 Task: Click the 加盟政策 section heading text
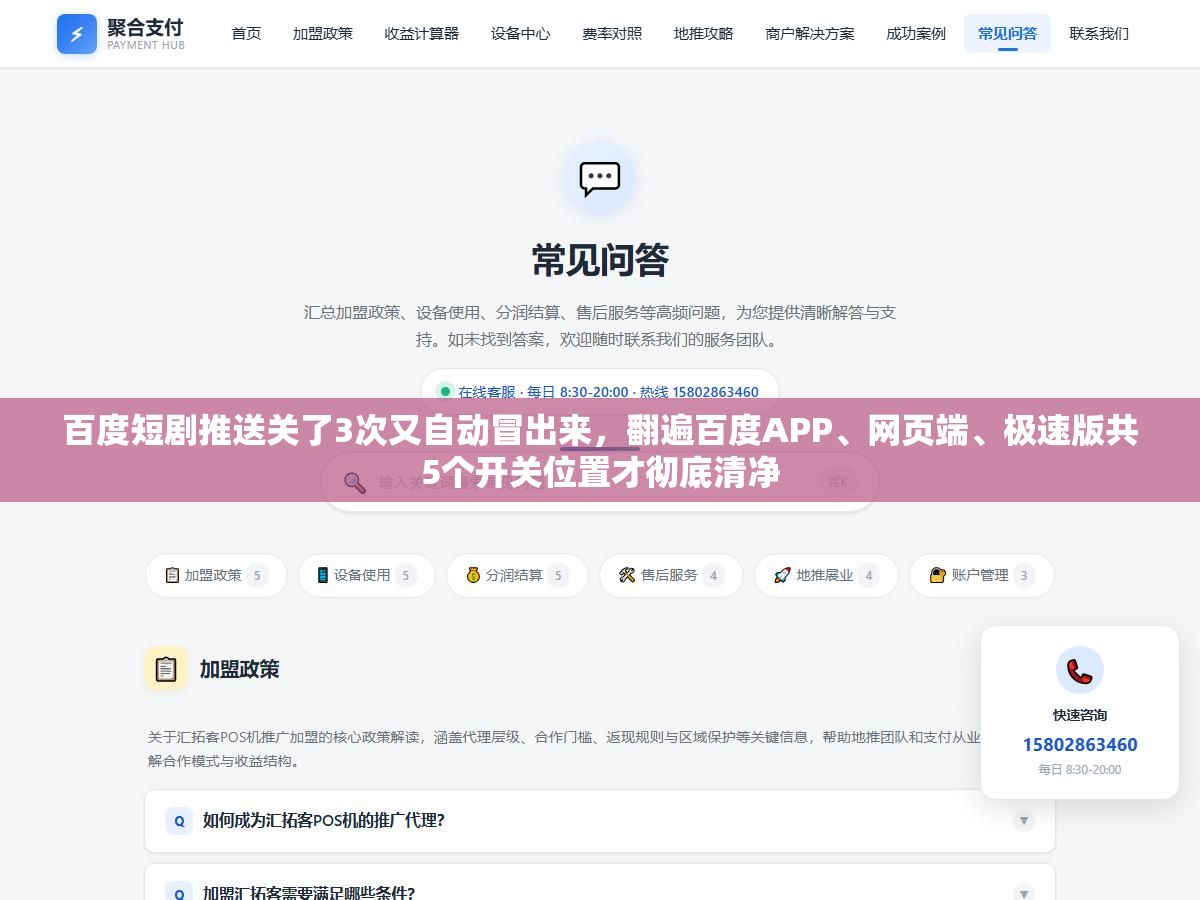(240, 669)
